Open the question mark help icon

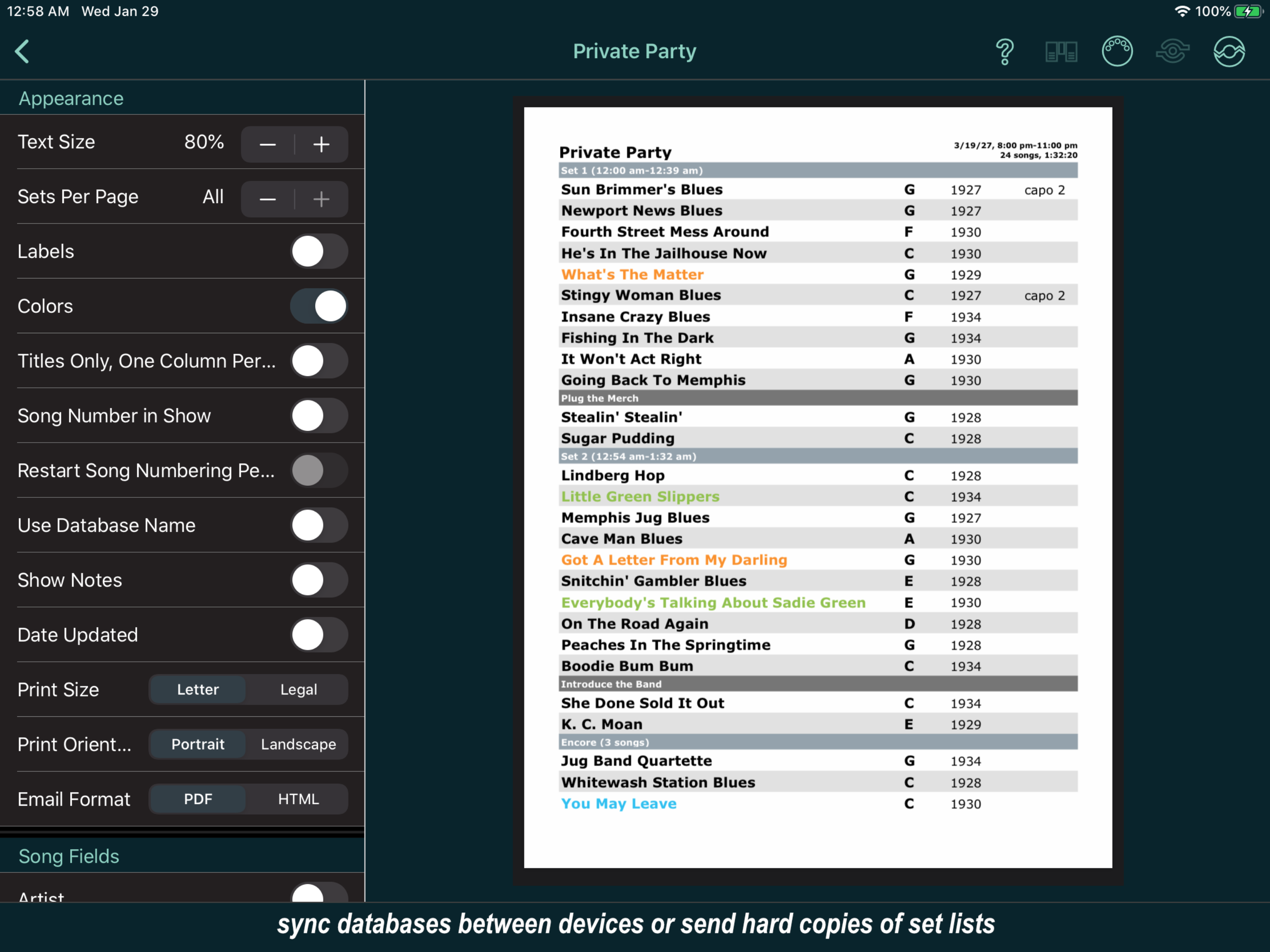tap(1004, 52)
